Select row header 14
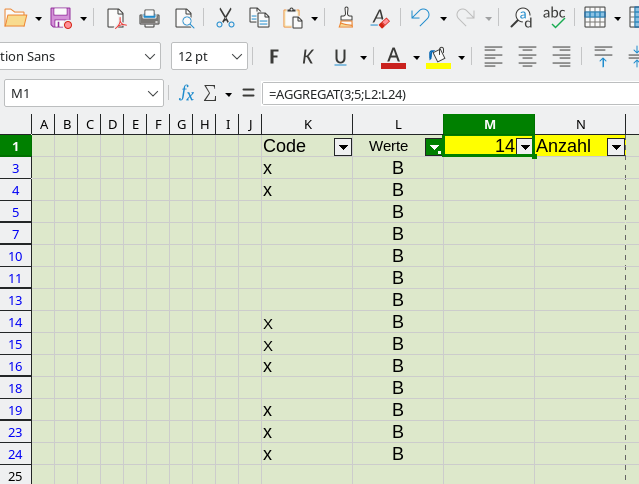 tap(15, 322)
